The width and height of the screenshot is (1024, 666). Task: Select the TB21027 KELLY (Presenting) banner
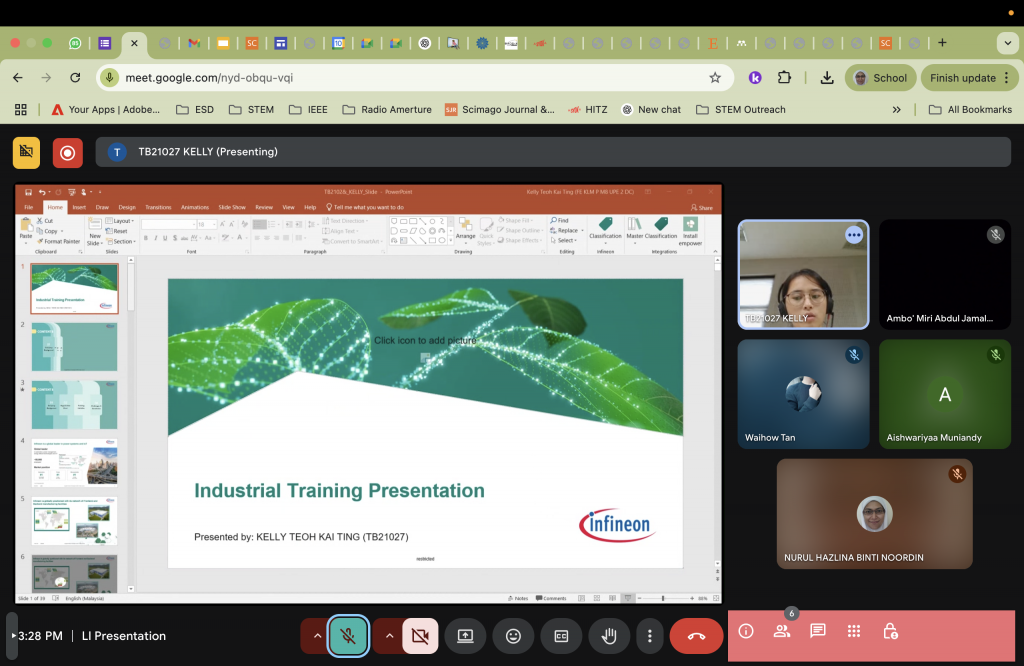[x=553, y=152]
